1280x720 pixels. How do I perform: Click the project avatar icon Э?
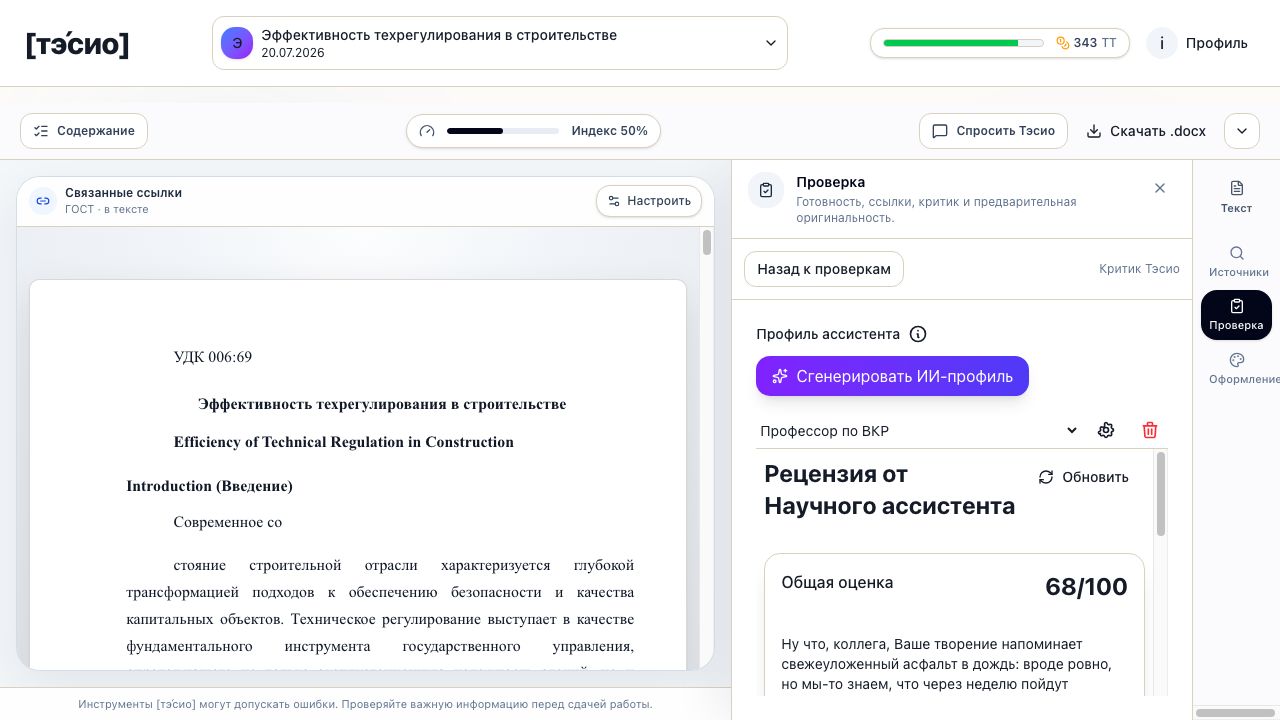(x=237, y=43)
